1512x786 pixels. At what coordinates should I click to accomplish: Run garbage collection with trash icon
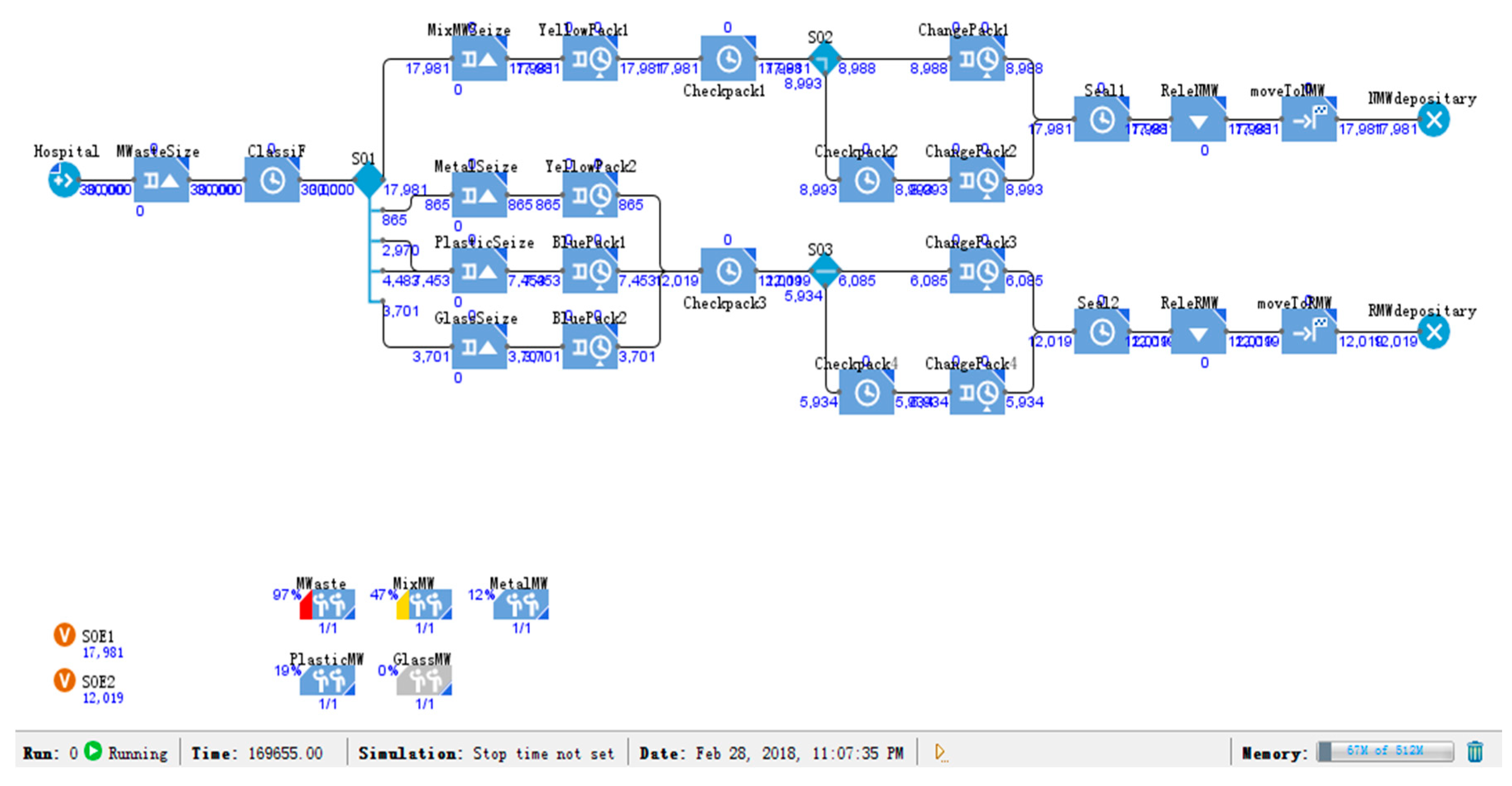[1475, 751]
